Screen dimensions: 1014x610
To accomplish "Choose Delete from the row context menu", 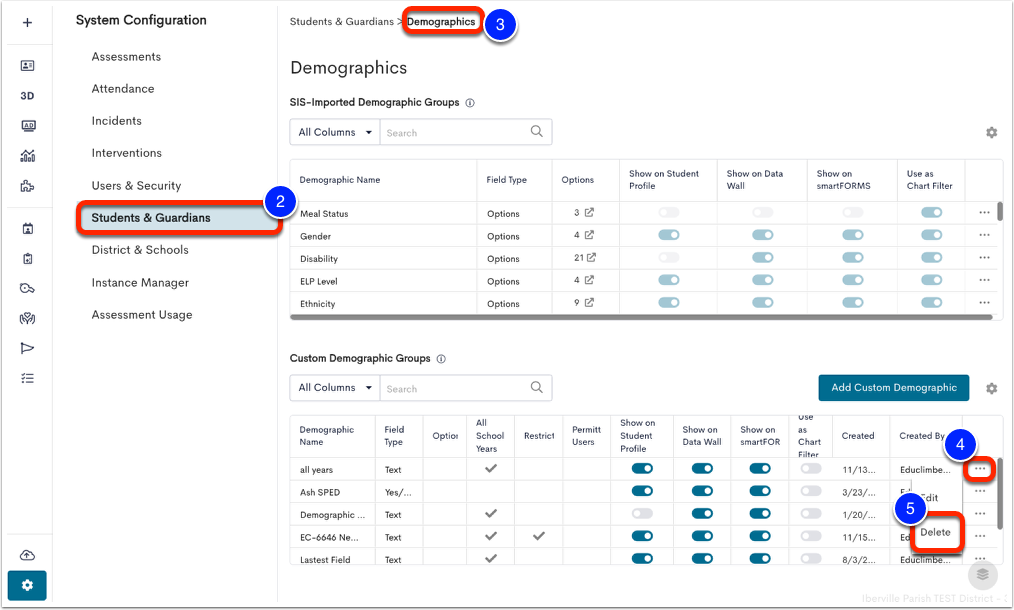I will tap(935, 532).
